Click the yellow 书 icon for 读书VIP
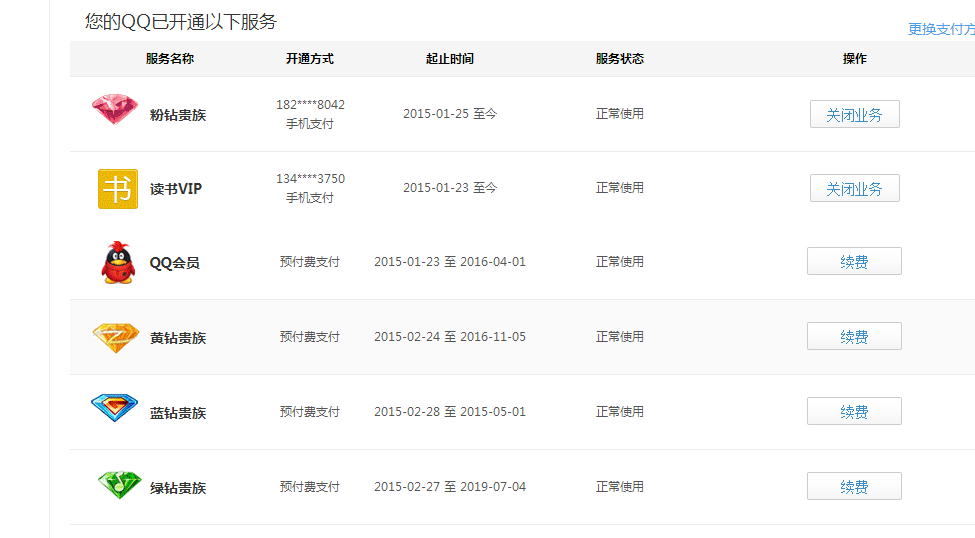Viewport: 975px width, 538px height. [x=118, y=188]
